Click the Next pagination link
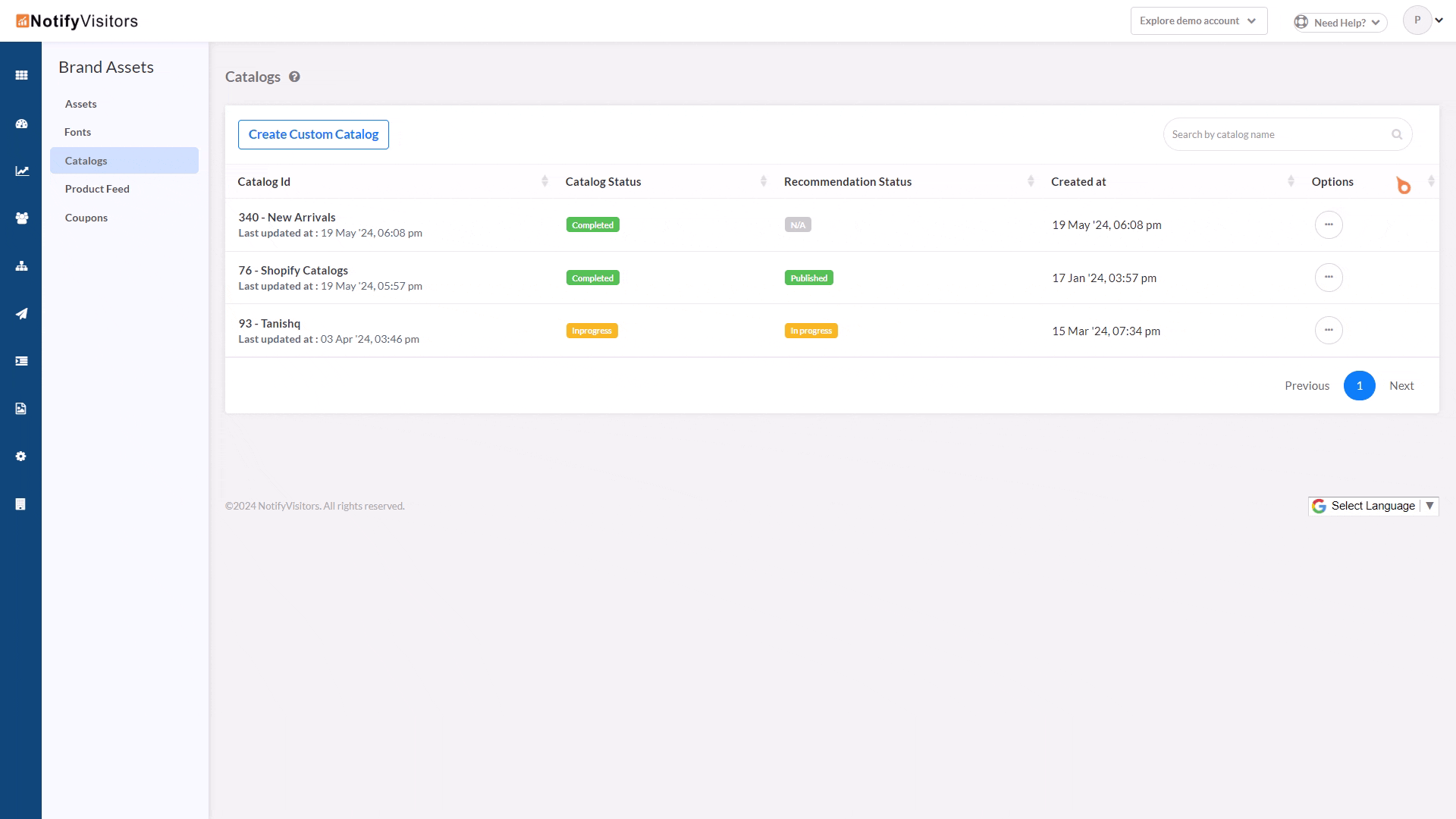This screenshot has width=1456, height=819. pyautogui.click(x=1401, y=385)
